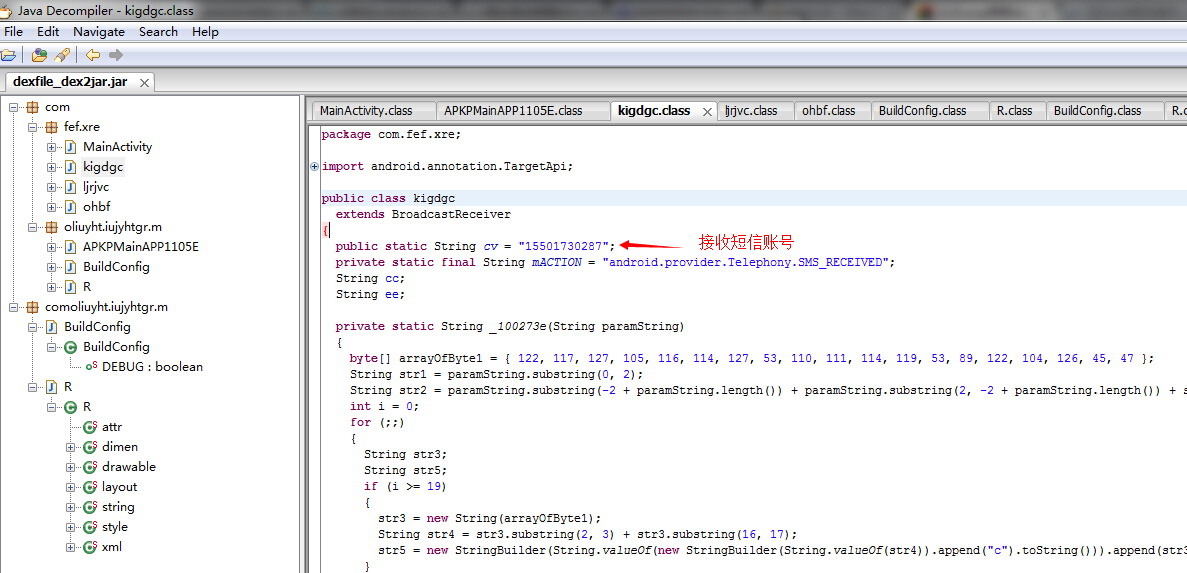
Task: Open the File menu
Action: pyautogui.click(x=14, y=32)
